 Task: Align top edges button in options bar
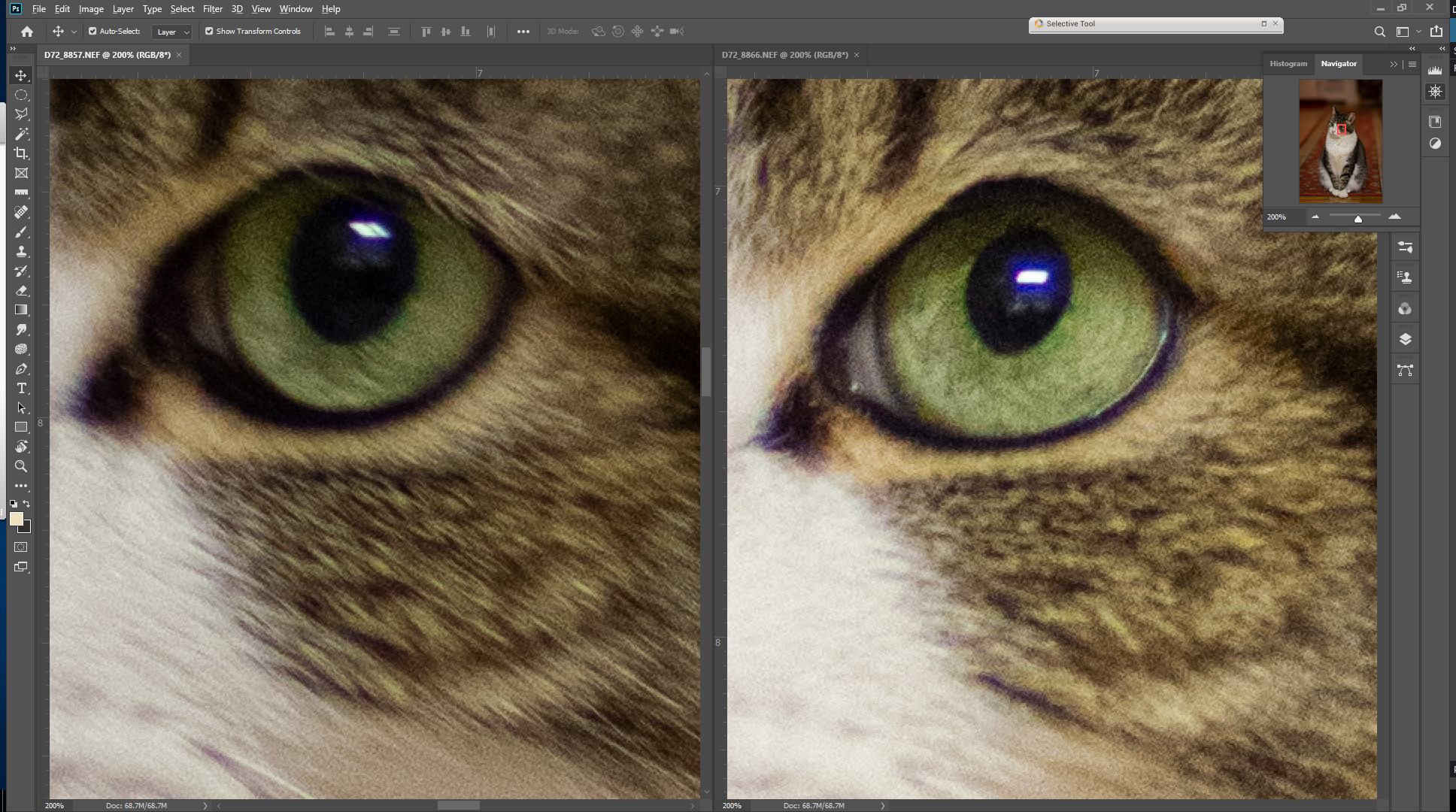(426, 32)
